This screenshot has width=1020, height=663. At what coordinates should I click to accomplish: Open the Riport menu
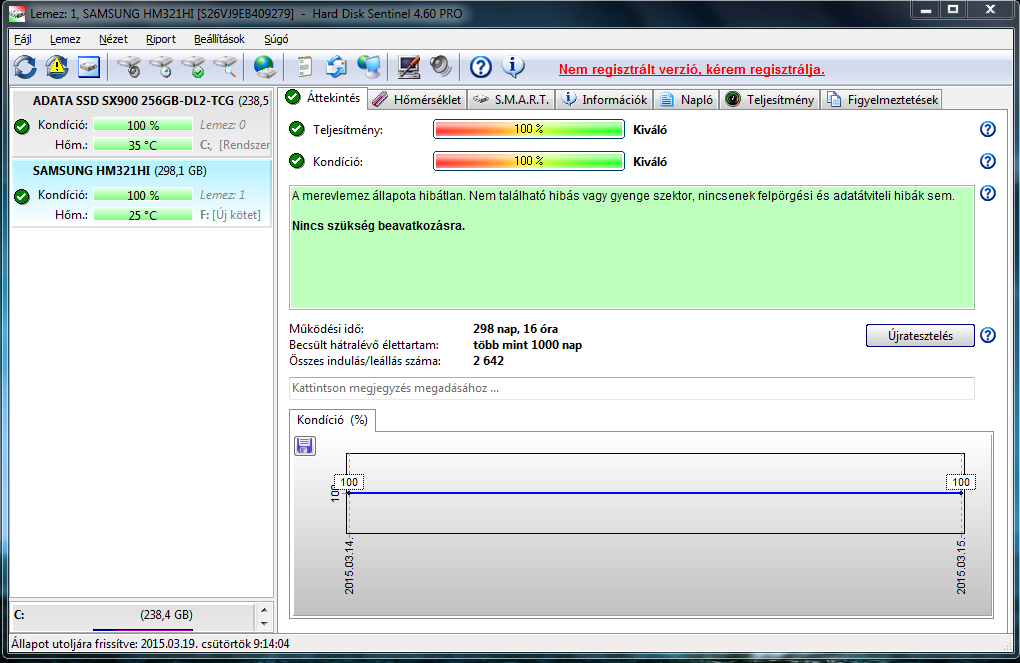click(161, 39)
